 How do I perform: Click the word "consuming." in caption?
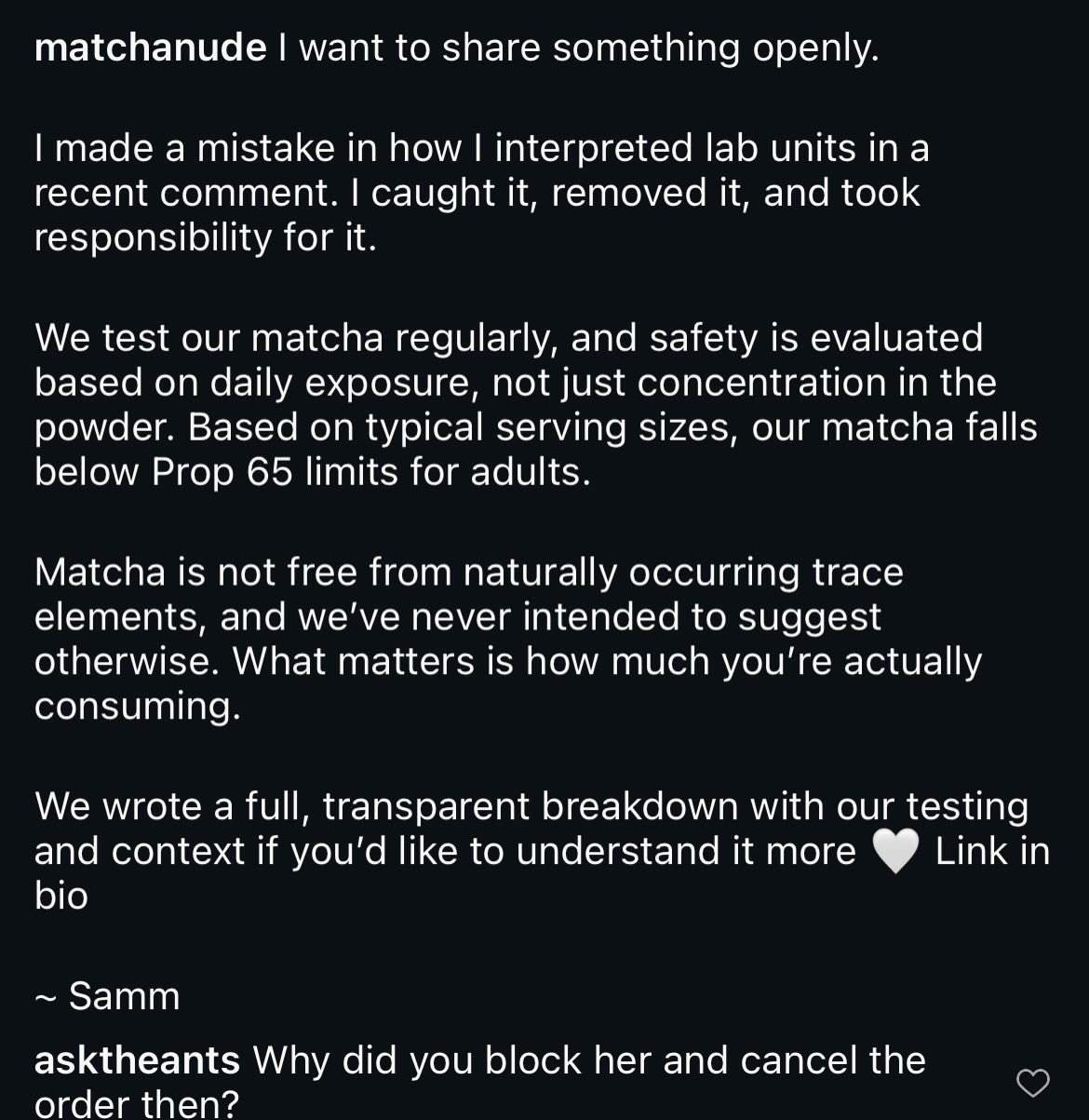pyautogui.click(x=137, y=707)
